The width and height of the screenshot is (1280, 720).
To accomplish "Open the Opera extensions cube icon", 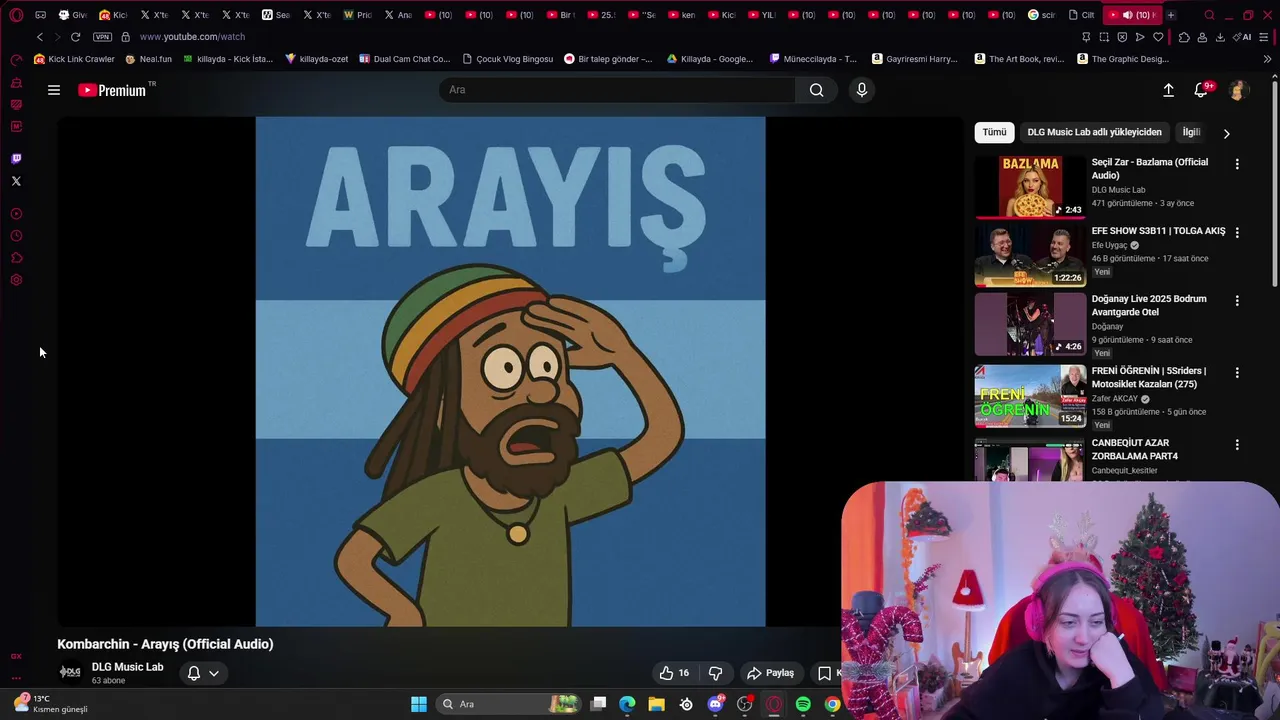I will click(1184, 37).
